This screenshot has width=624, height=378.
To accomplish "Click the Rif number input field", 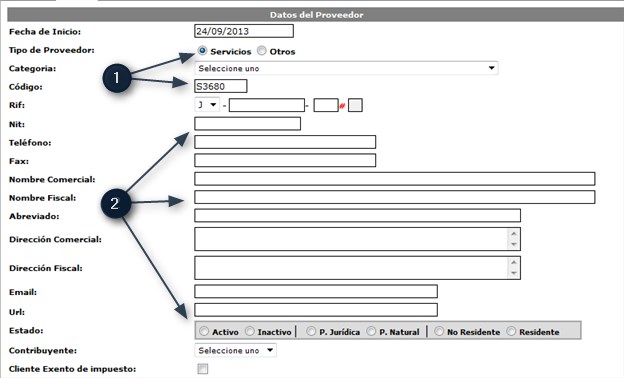I will coord(267,105).
